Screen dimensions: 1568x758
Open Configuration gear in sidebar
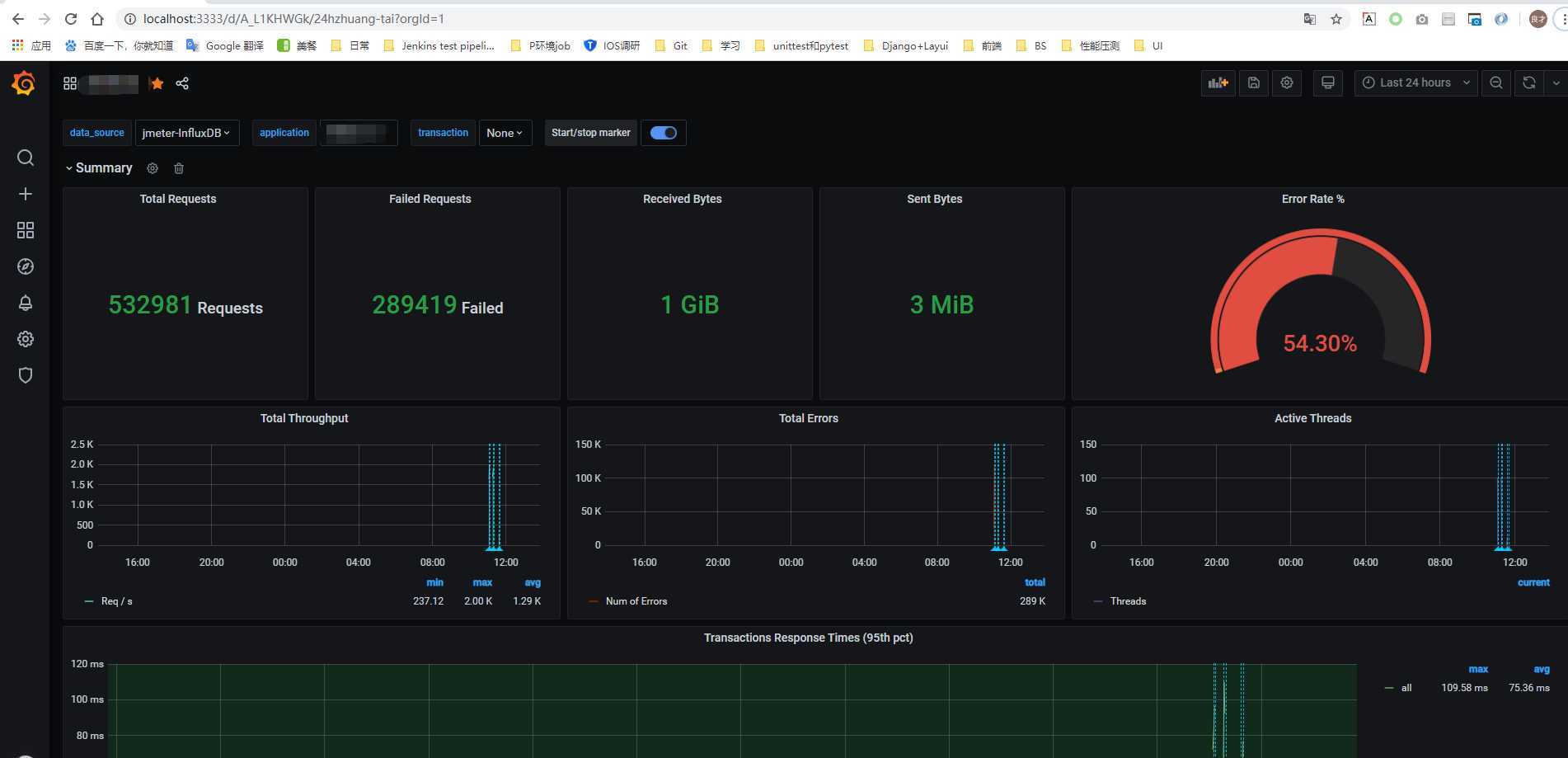[x=26, y=339]
